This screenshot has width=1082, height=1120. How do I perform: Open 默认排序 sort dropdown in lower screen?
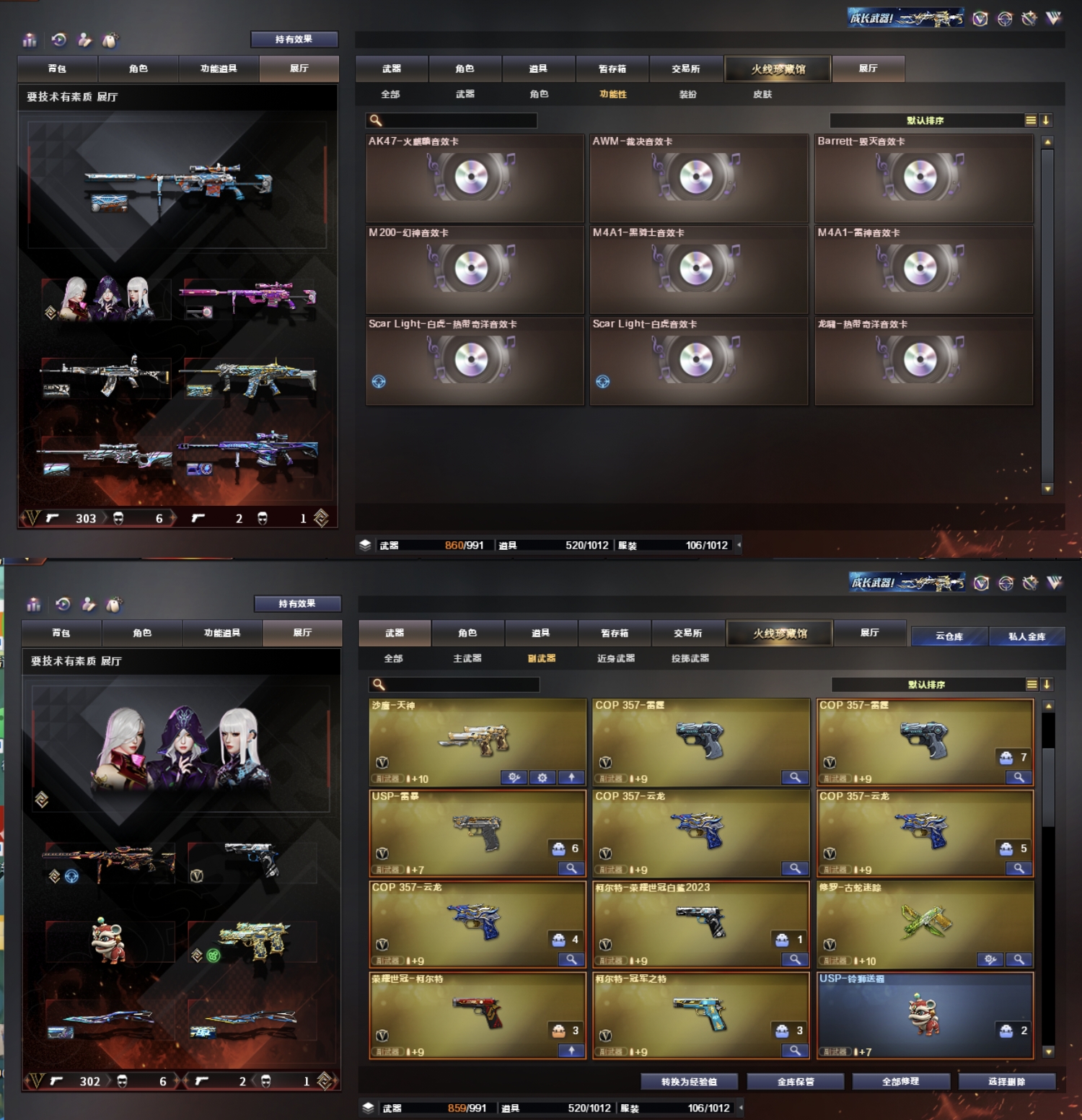(927, 684)
